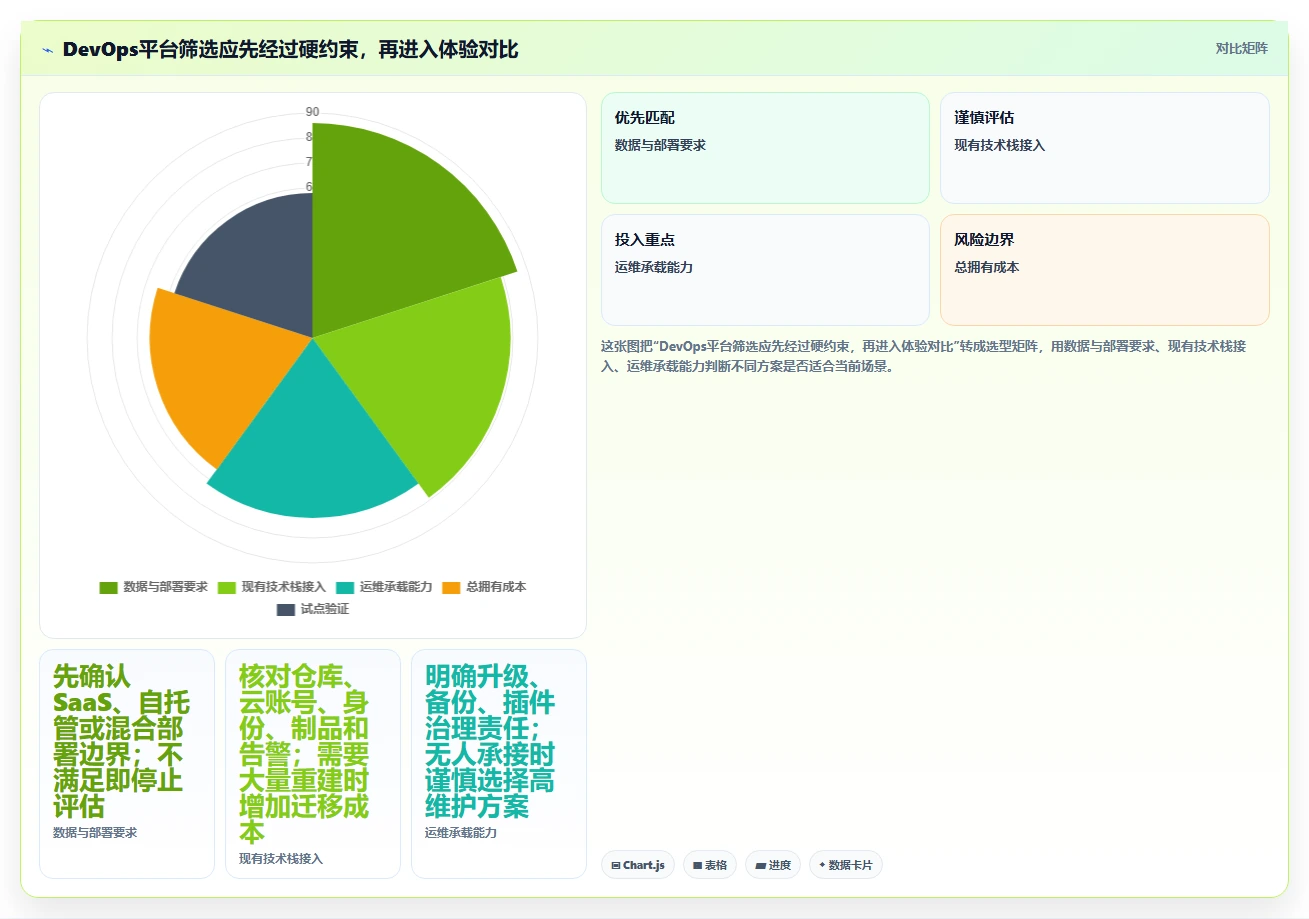Select the Chart.js tag chip
1309x919 pixels.
(x=638, y=865)
